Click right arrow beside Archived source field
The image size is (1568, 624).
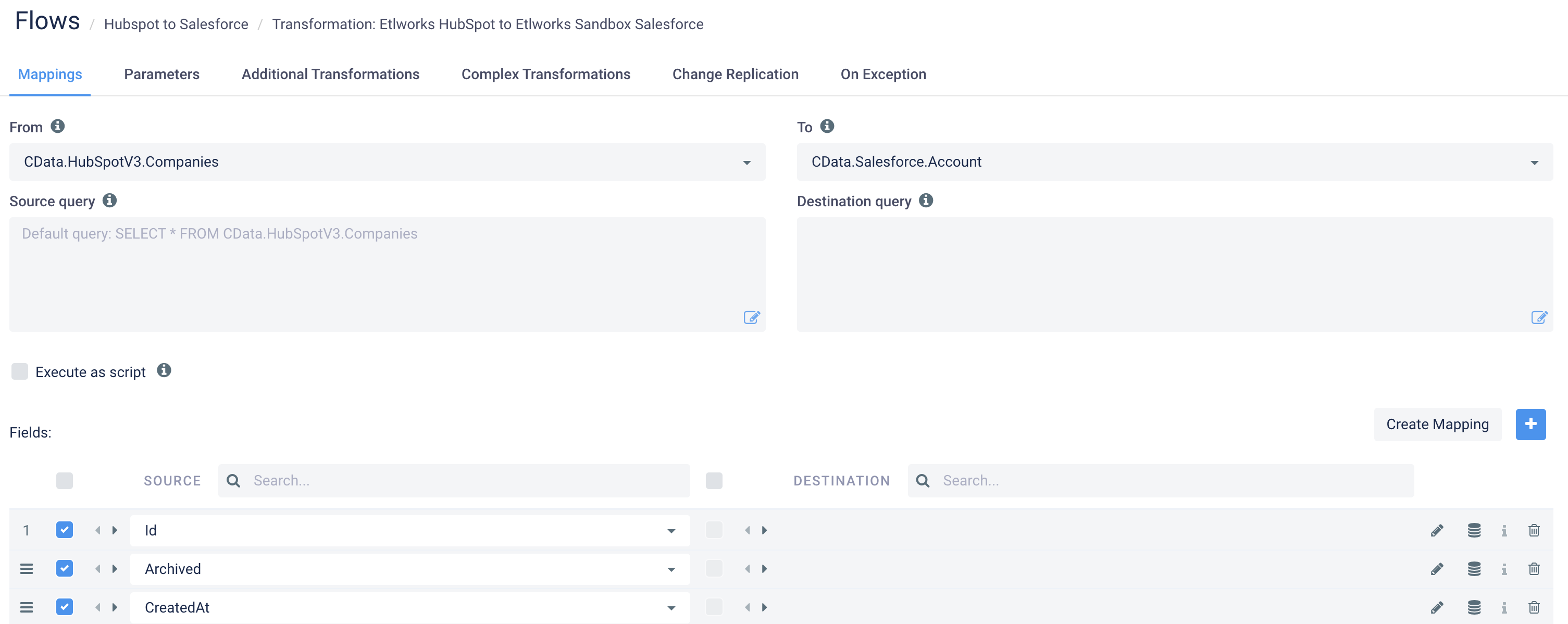(115, 569)
